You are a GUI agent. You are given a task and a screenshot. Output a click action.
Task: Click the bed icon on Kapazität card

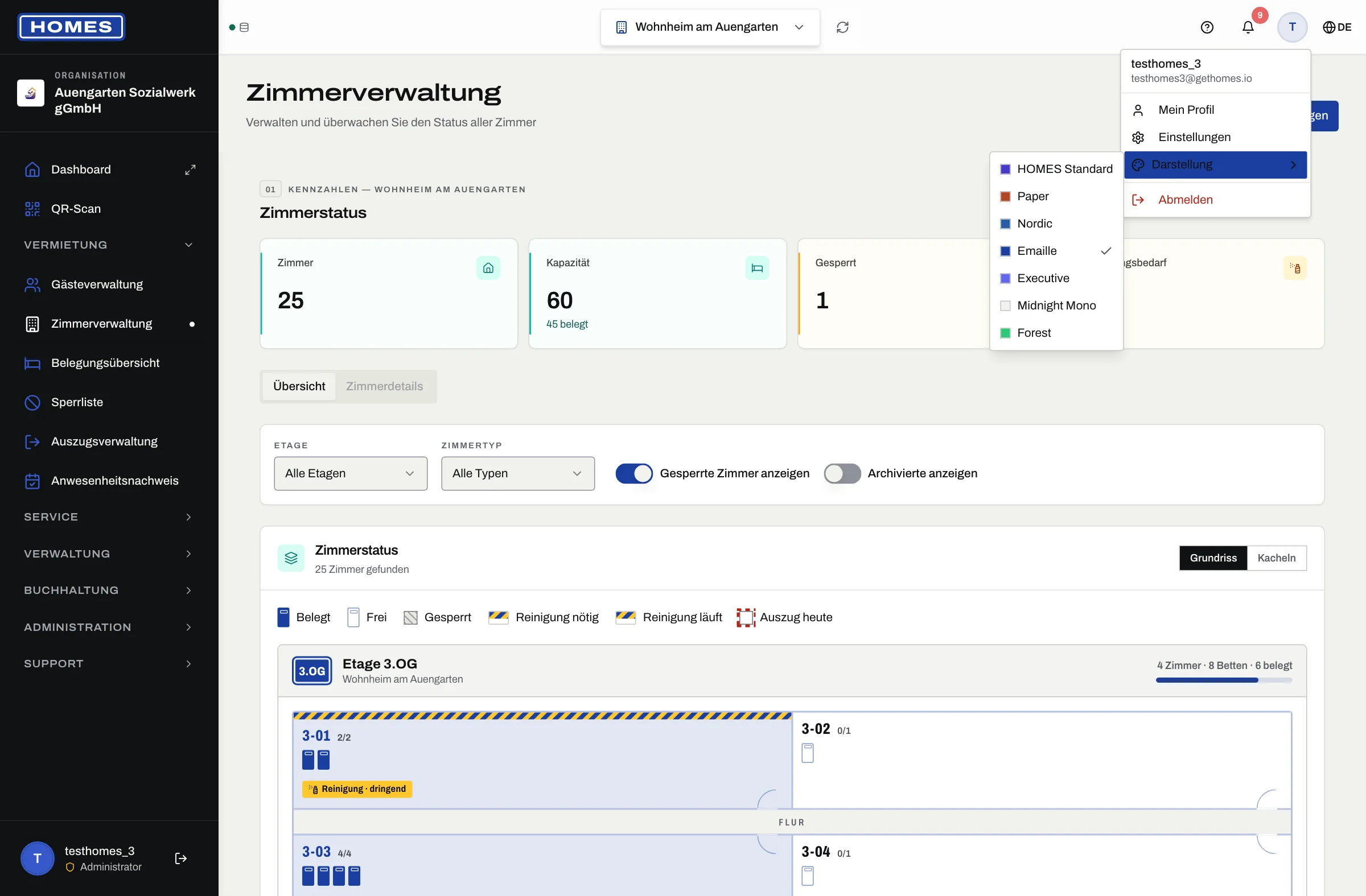(x=756, y=268)
